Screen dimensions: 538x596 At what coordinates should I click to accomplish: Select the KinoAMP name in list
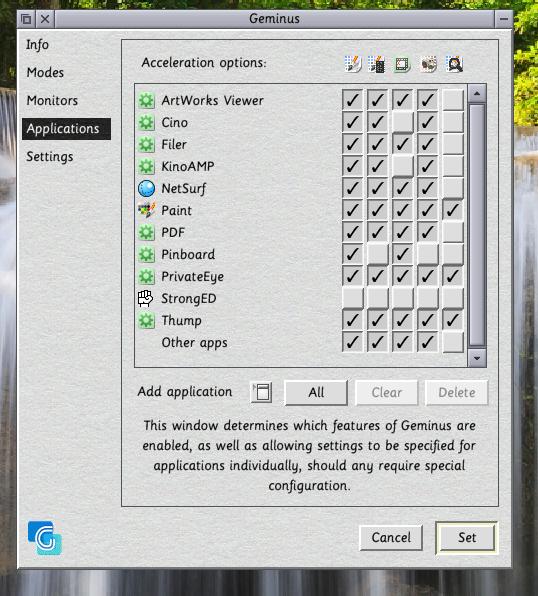coord(188,166)
